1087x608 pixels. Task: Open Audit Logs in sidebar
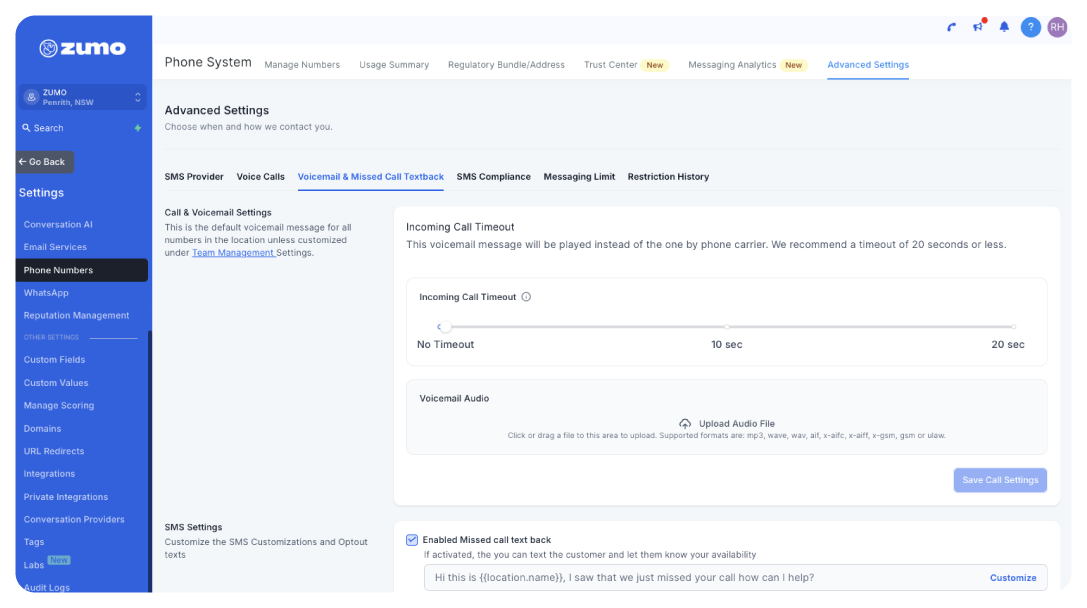coord(46,587)
